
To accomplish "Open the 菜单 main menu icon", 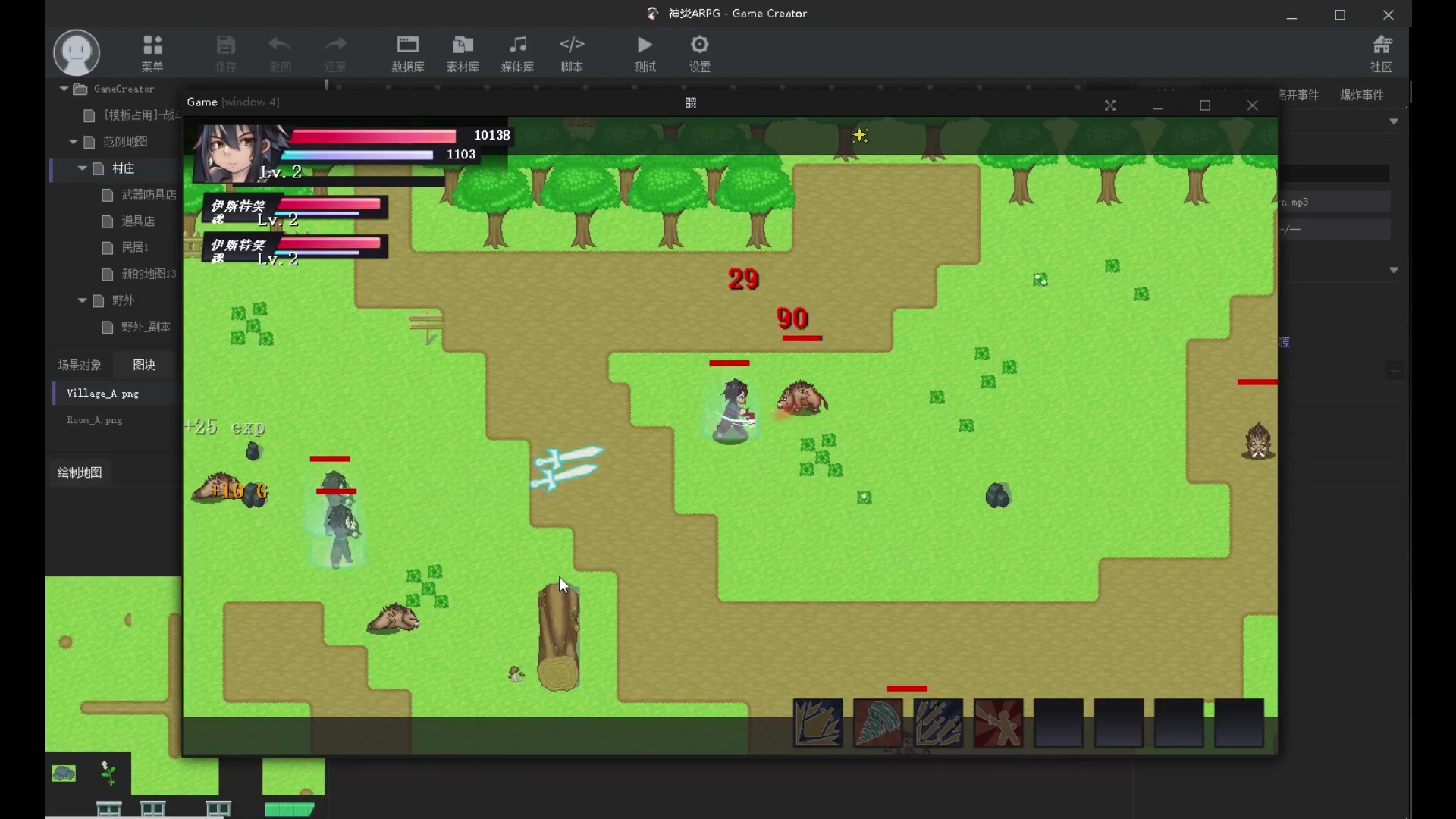I will [x=152, y=52].
